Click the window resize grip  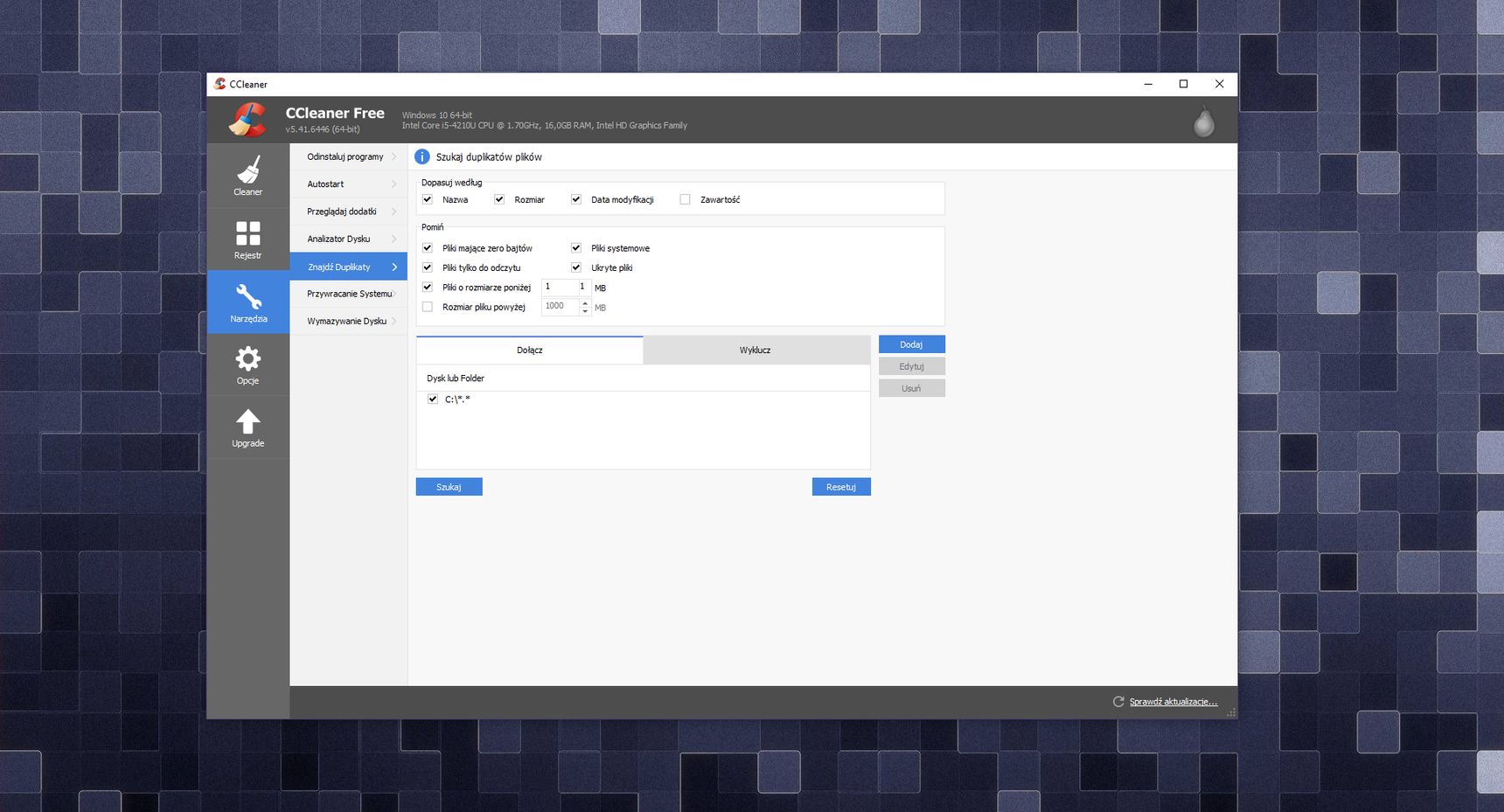click(1231, 712)
